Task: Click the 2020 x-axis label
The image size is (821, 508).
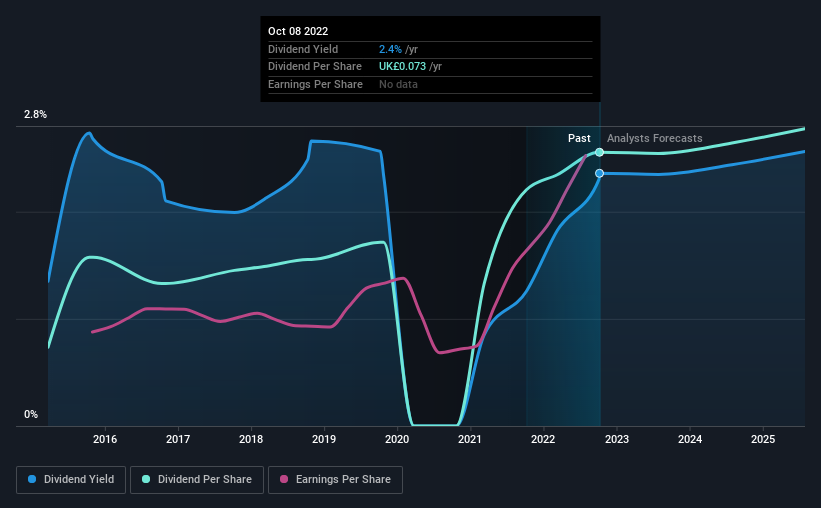Action: (x=397, y=439)
